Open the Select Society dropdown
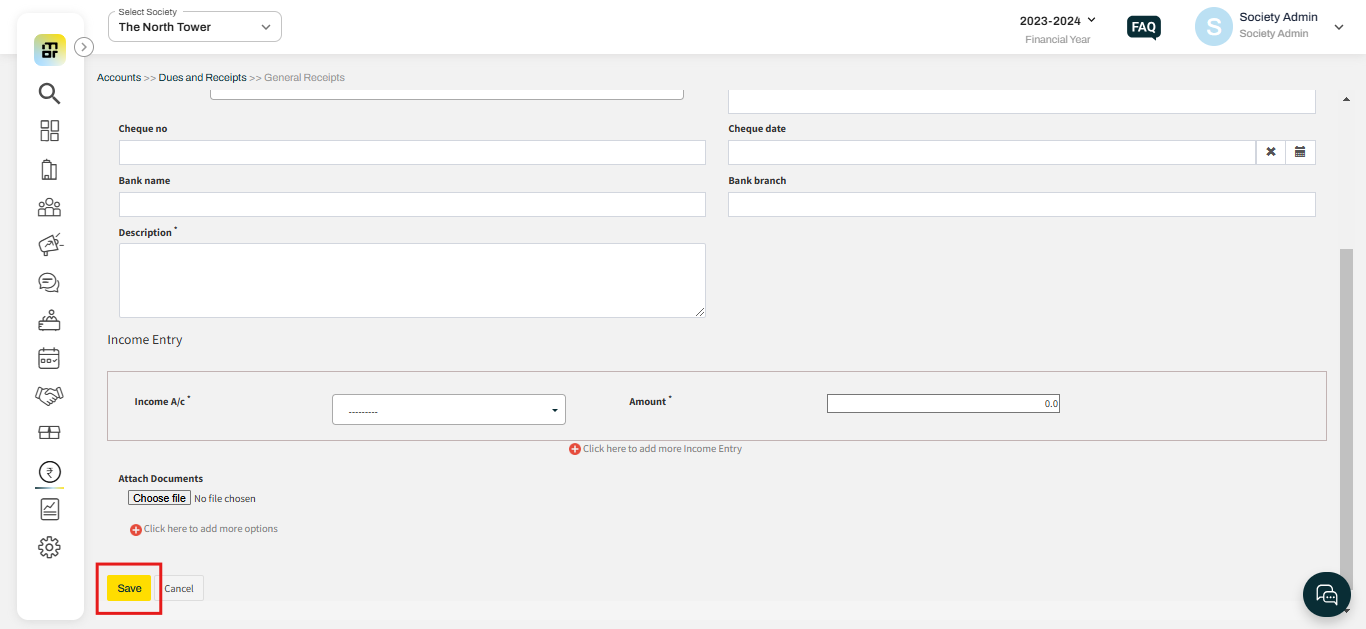 pyautogui.click(x=194, y=26)
